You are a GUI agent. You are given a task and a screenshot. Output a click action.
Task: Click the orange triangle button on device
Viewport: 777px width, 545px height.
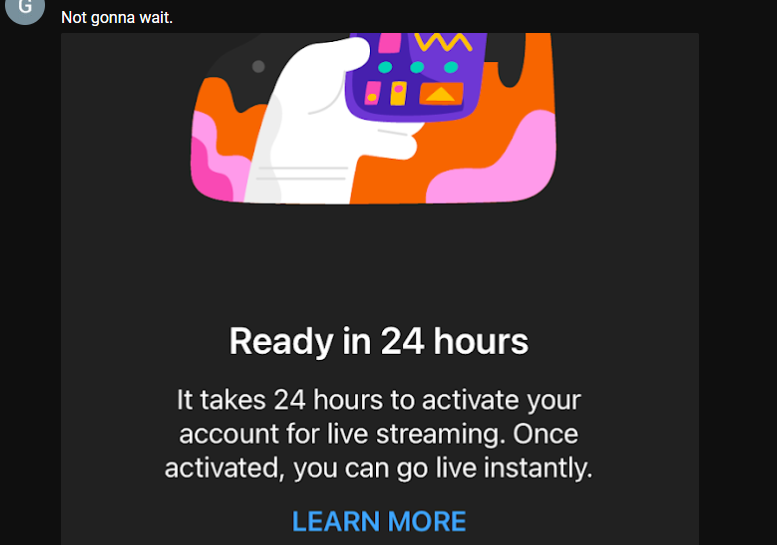[441, 94]
